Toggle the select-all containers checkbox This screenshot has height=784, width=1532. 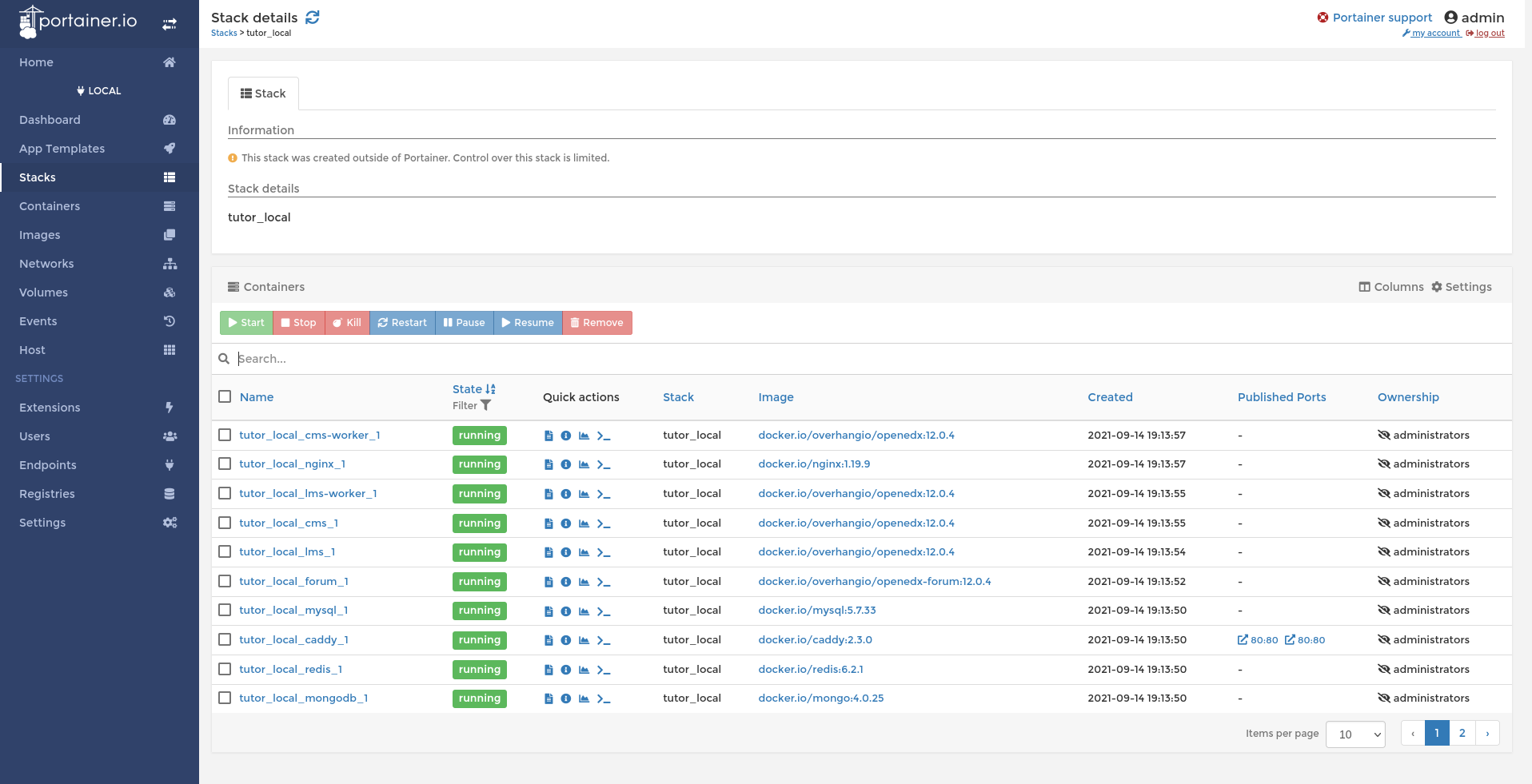pyautogui.click(x=225, y=396)
